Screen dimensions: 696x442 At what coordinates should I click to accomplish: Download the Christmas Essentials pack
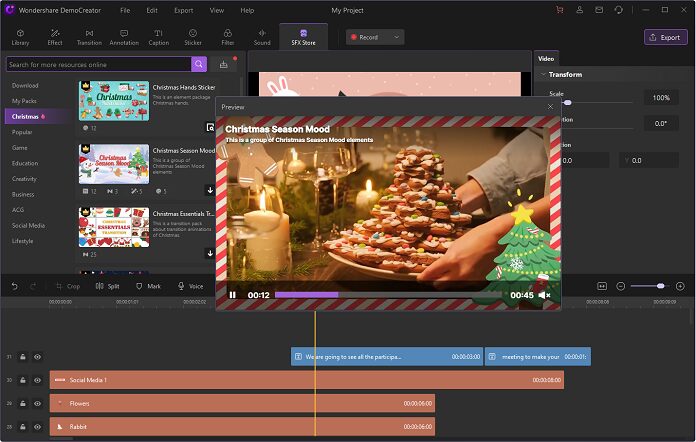210,253
